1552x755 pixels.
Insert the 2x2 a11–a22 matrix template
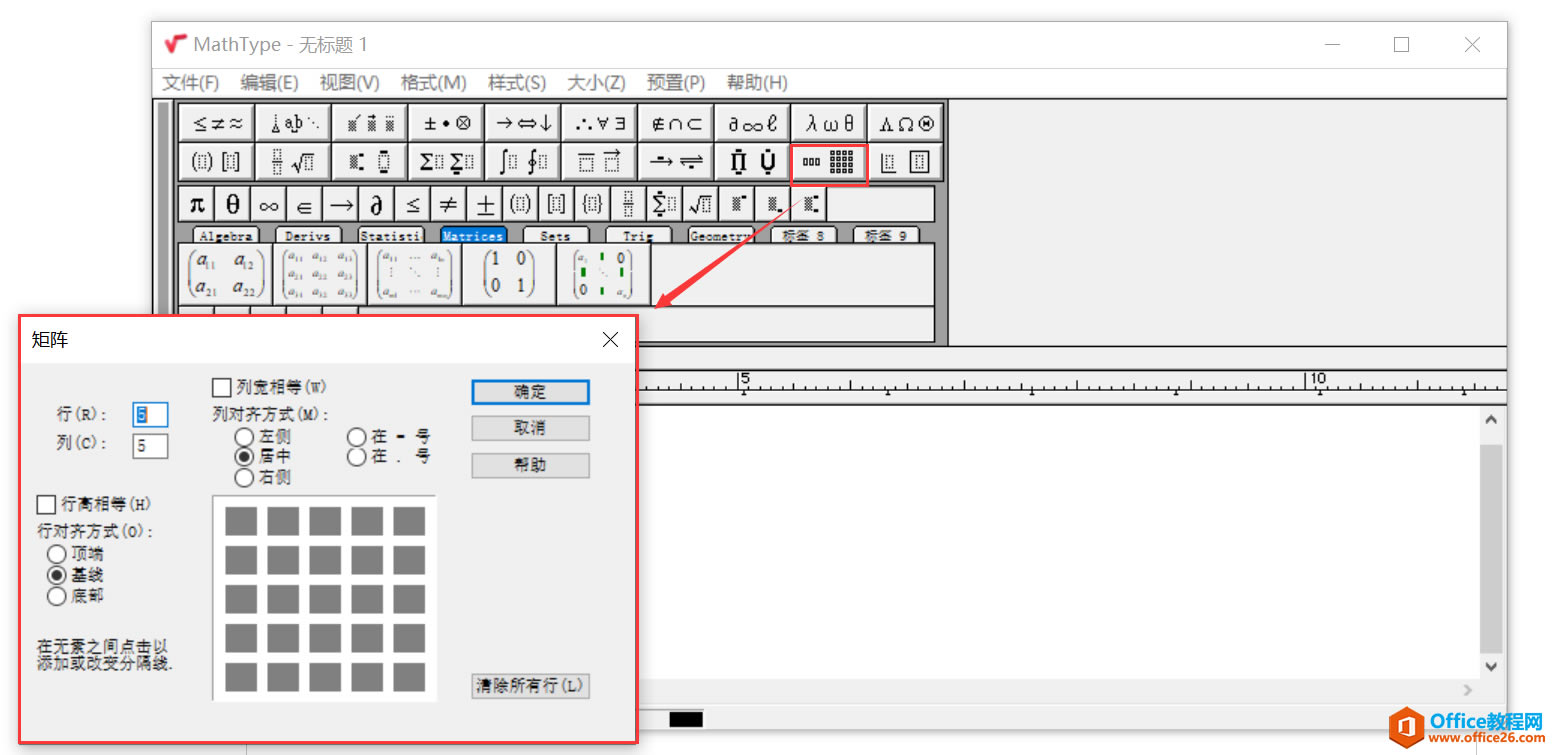pyautogui.click(x=226, y=274)
